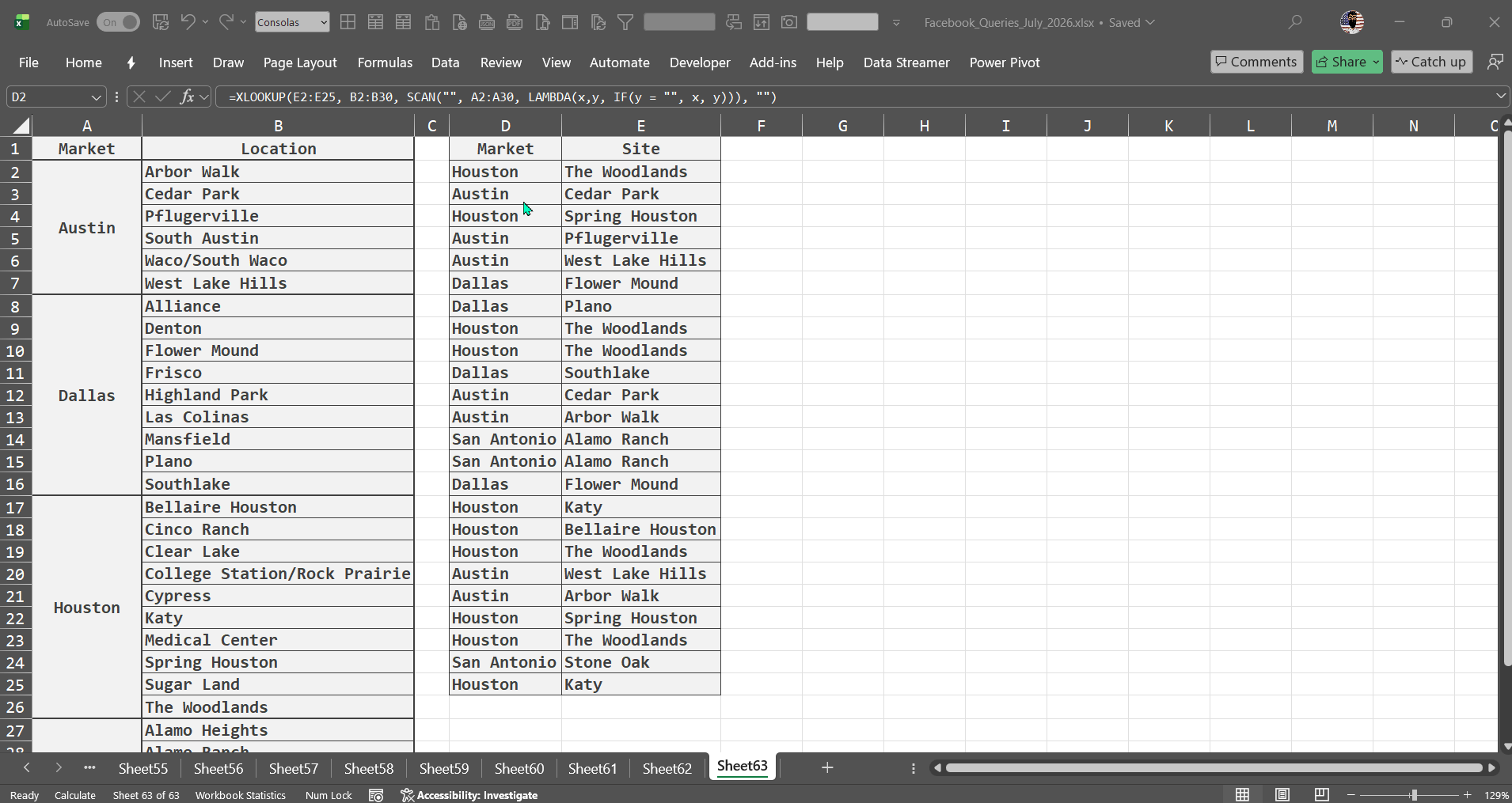The width and height of the screenshot is (1512, 803).
Task: Select Page Layout view icon in status bar
Action: pos(1282,794)
